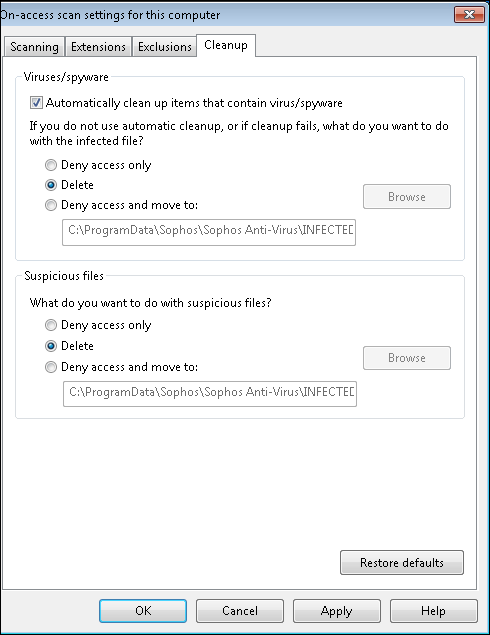Open the Extensions tab

[98, 47]
